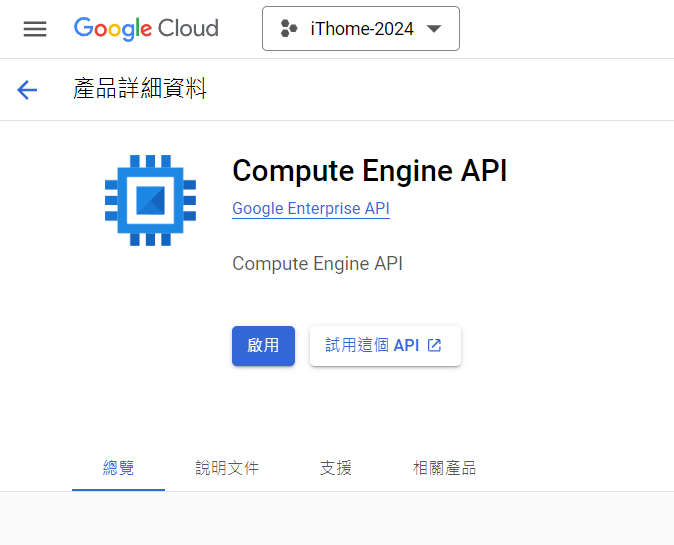The width and height of the screenshot is (674, 545).
Task: Click the project hexagon dots icon
Action: click(288, 28)
